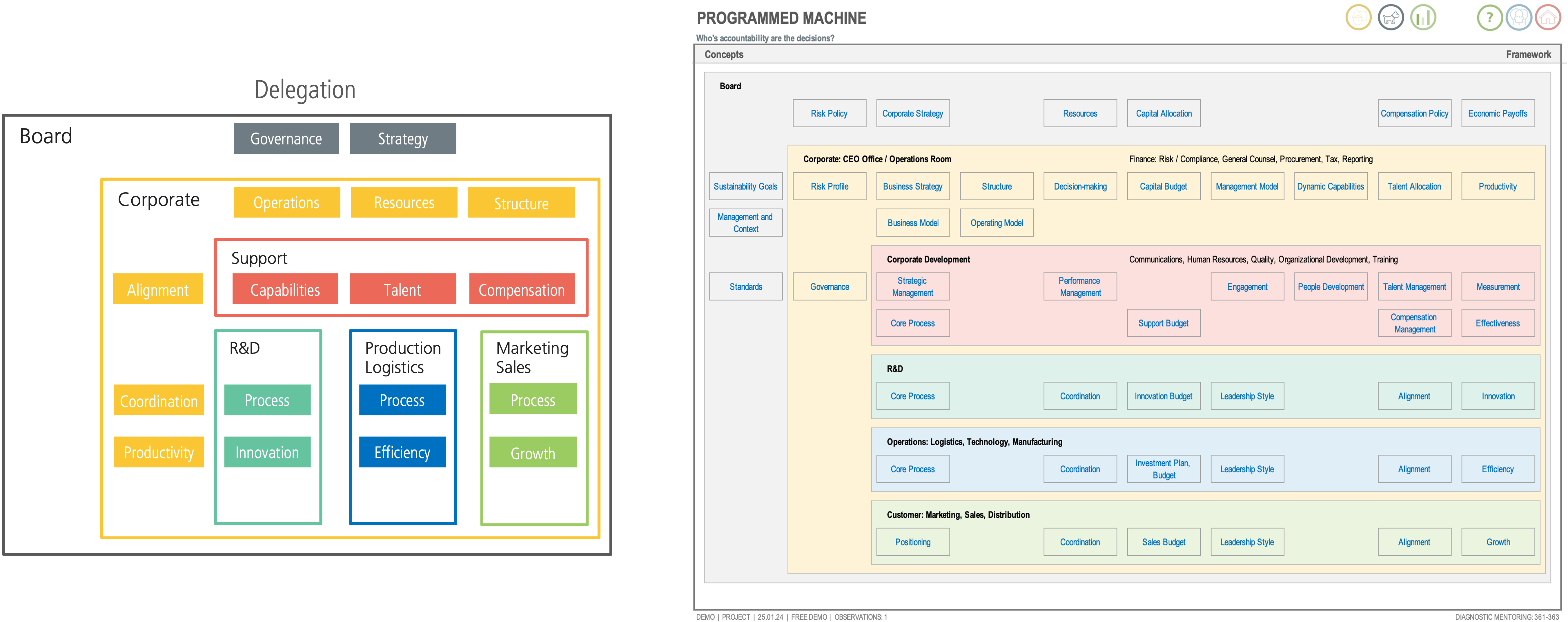
Task: Click the blue two-heads mentoring icon
Action: [1519, 18]
